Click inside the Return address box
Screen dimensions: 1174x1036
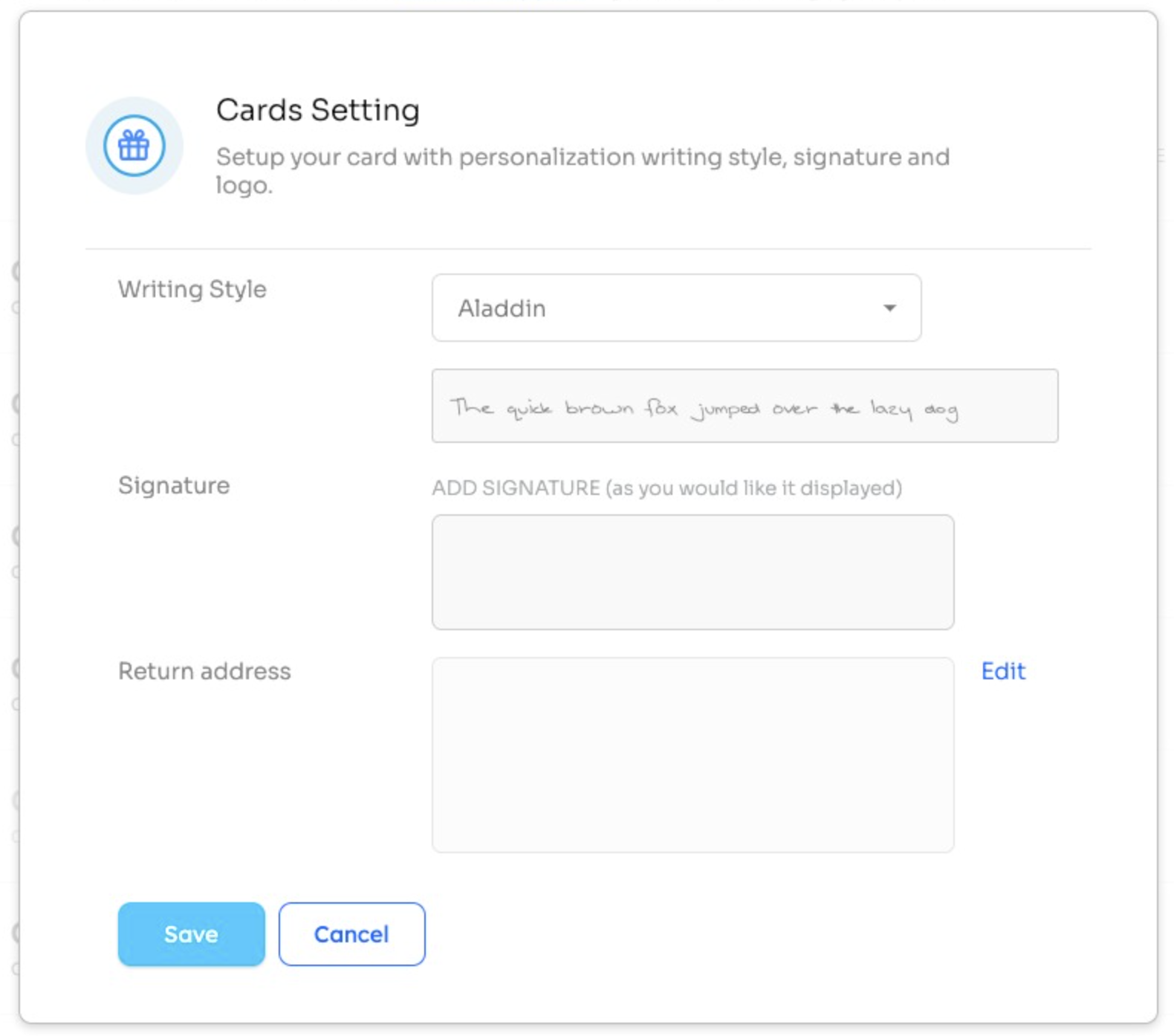coord(693,754)
